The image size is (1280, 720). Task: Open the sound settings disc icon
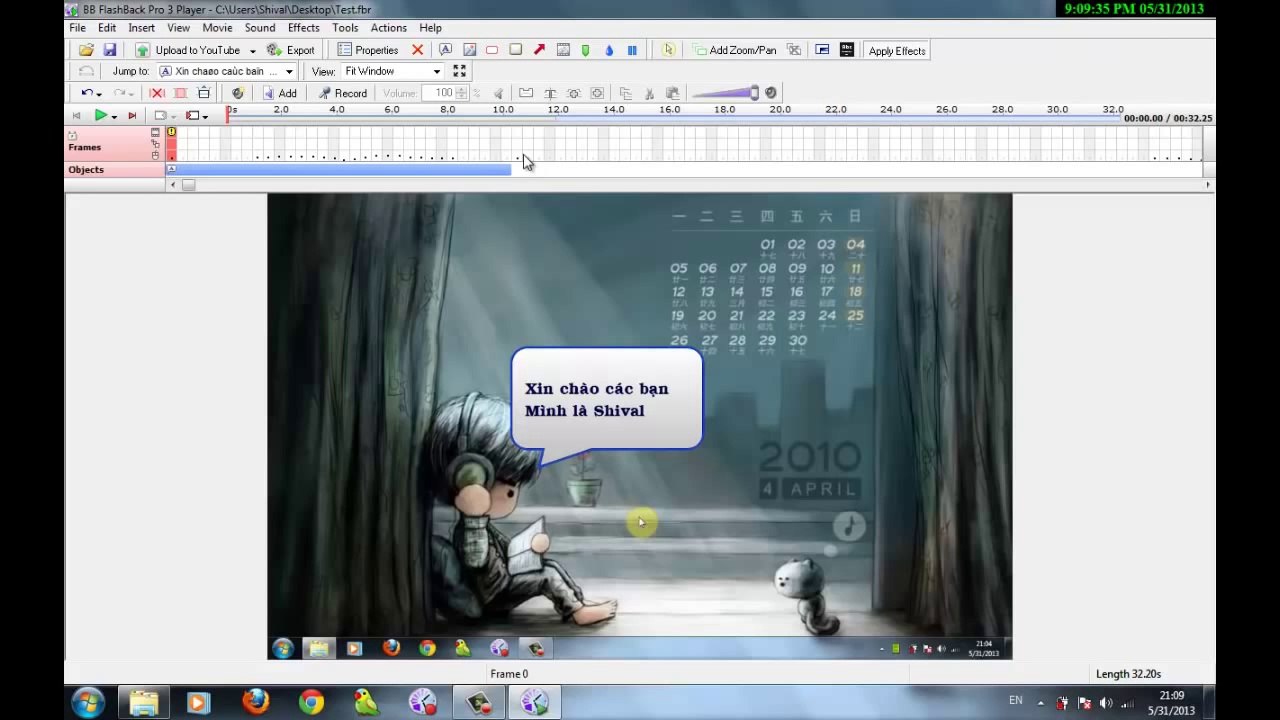click(238, 93)
